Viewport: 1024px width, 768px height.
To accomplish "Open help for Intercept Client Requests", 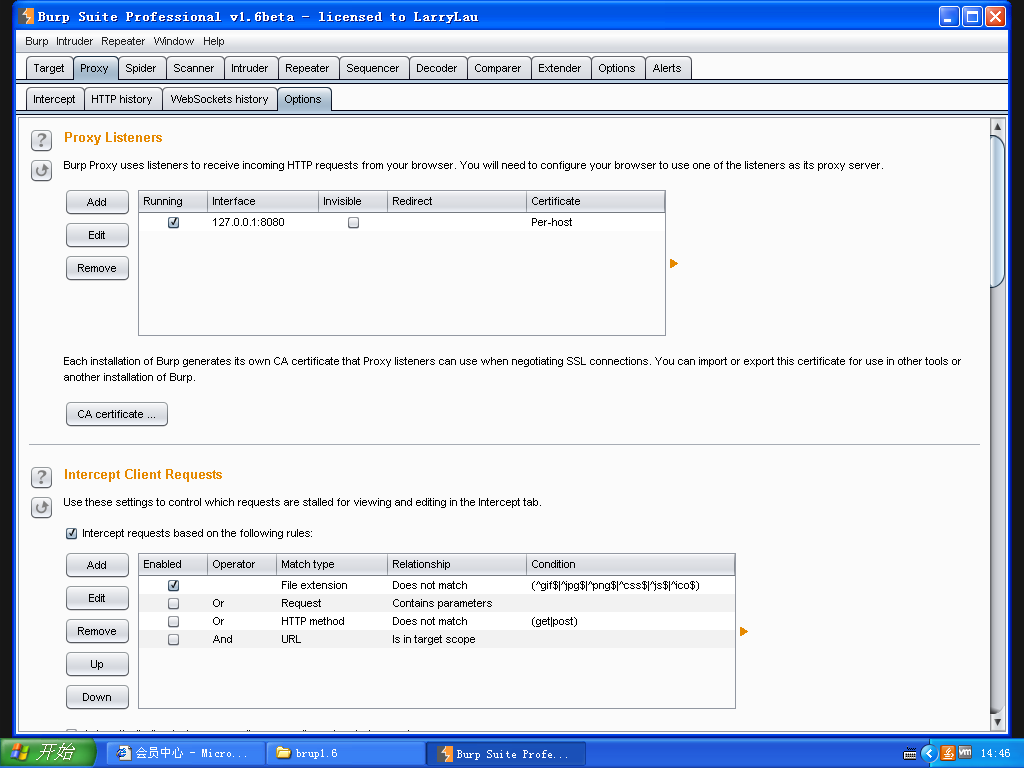I will pyautogui.click(x=41, y=477).
